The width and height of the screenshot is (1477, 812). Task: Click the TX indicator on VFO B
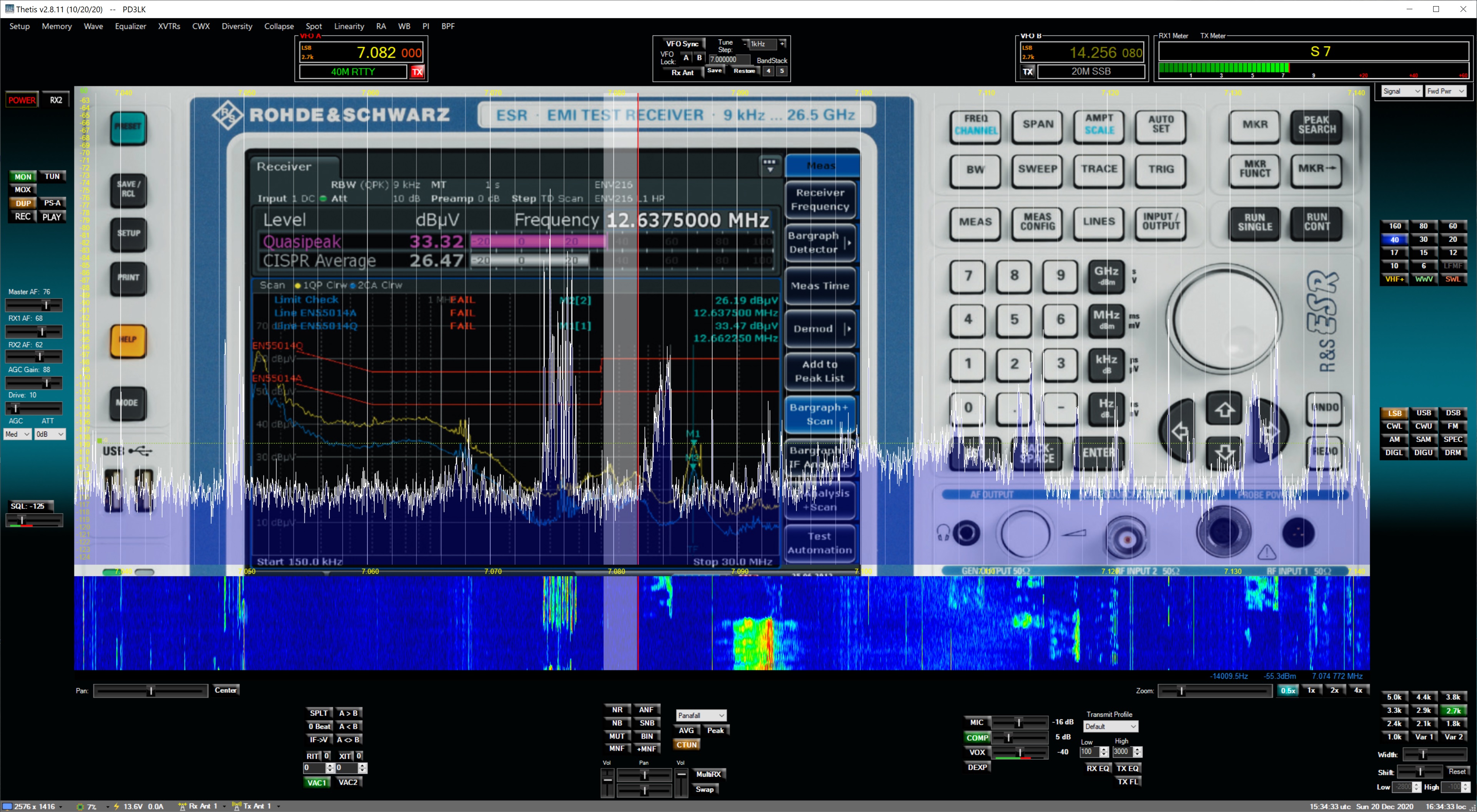click(1028, 71)
